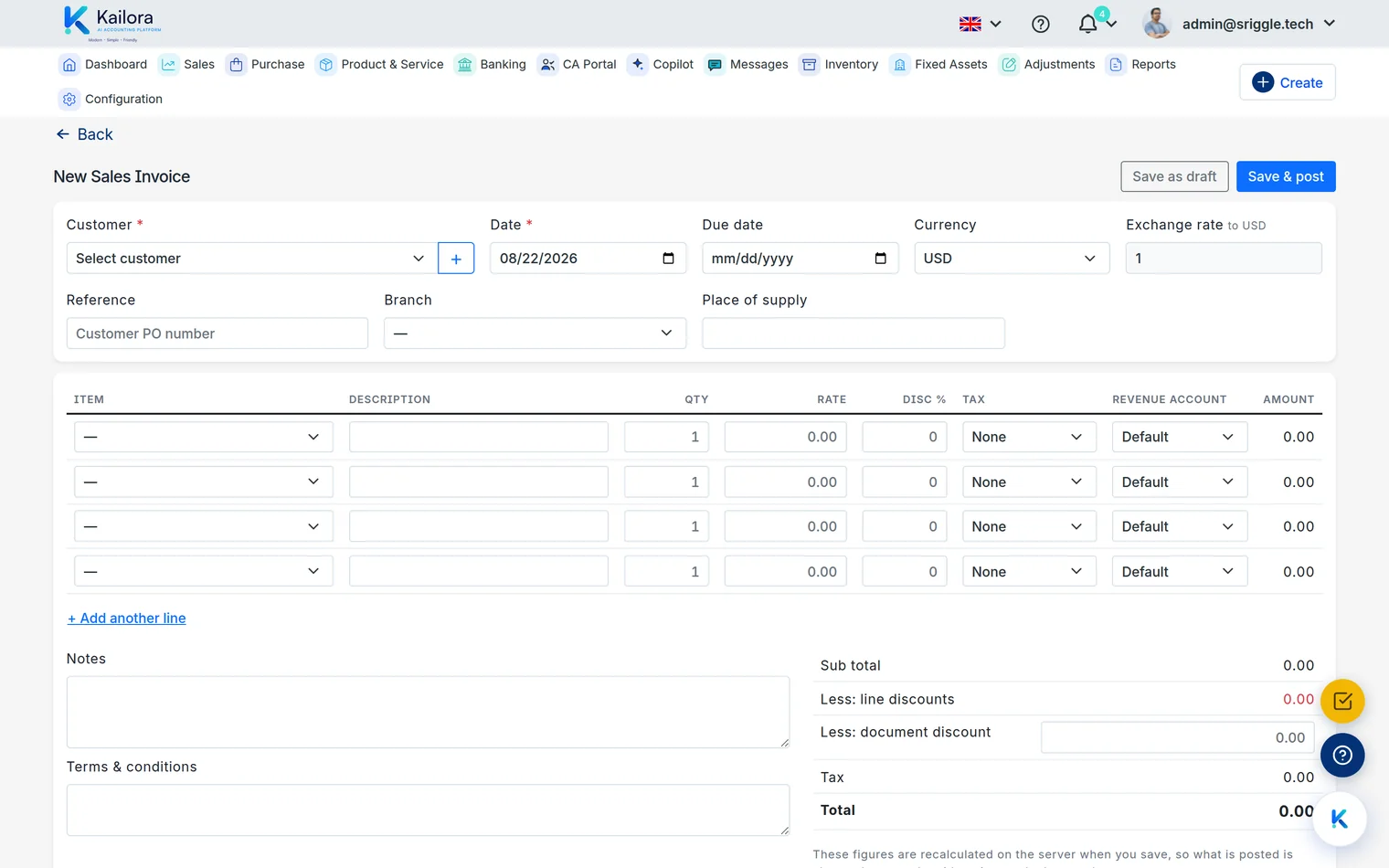Open the Sales menu
The image size is (1389, 868).
[x=187, y=65]
